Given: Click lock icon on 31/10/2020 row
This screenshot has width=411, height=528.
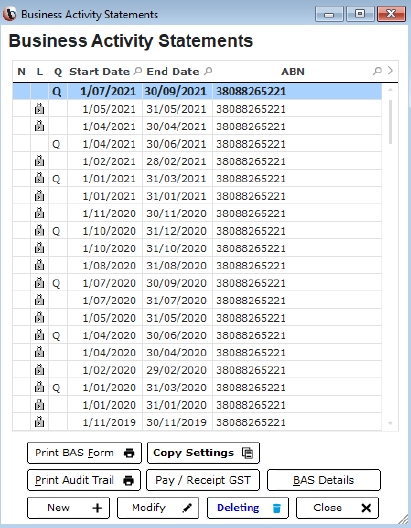Looking at the screenshot, I should pyautogui.click(x=39, y=248).
